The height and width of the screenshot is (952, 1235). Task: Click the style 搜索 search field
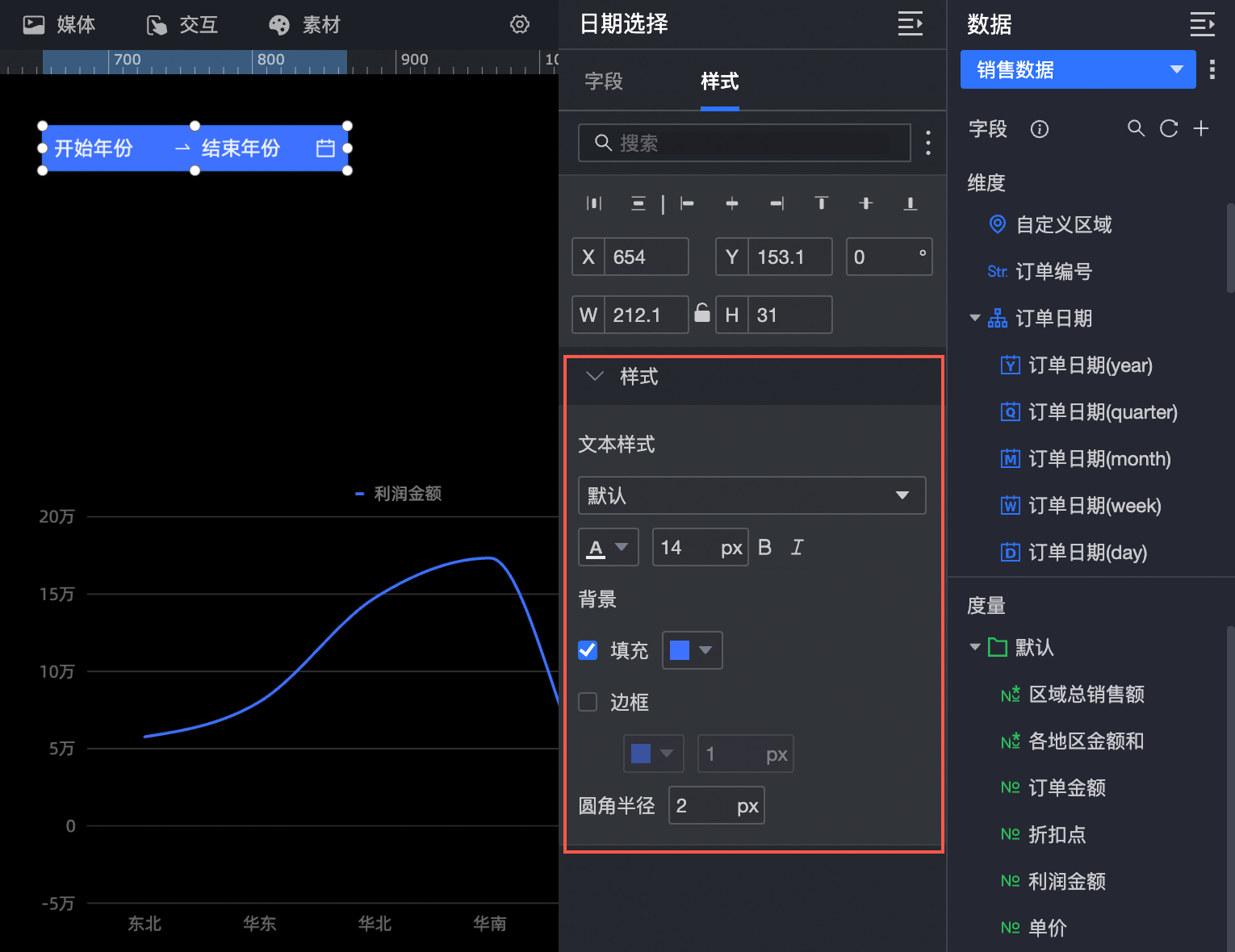pos(744,143)
